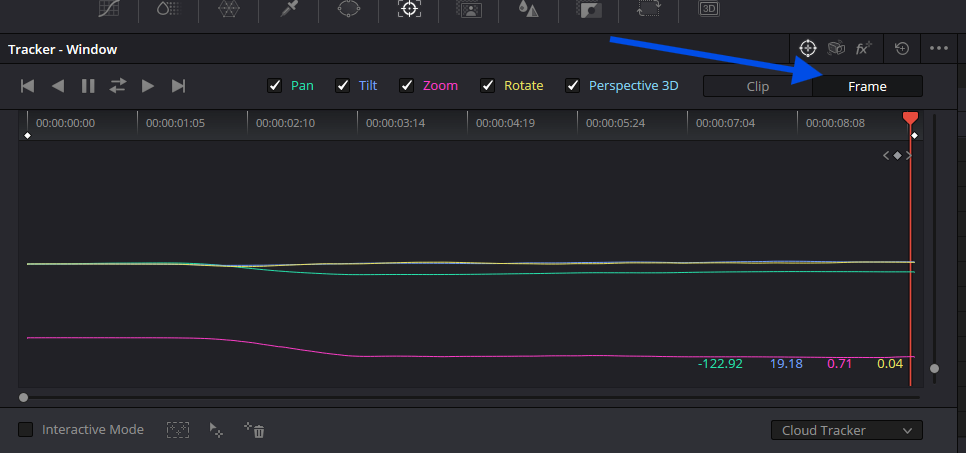Go to next keyframe arrow

coord(909,156)
